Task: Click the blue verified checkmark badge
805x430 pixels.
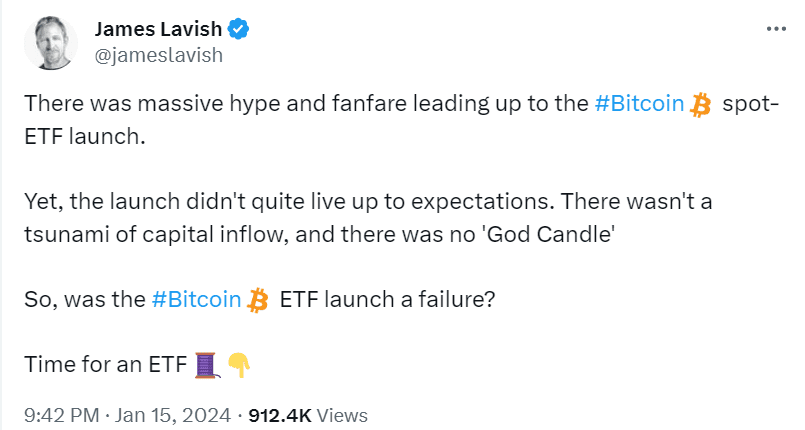Action: [240, 30]
